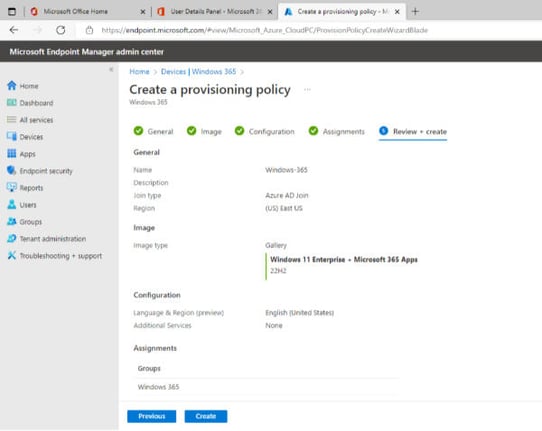The image size is (542, 431).
Task: Select the Review + create wizard step
Action: click(x=413, y=132)
